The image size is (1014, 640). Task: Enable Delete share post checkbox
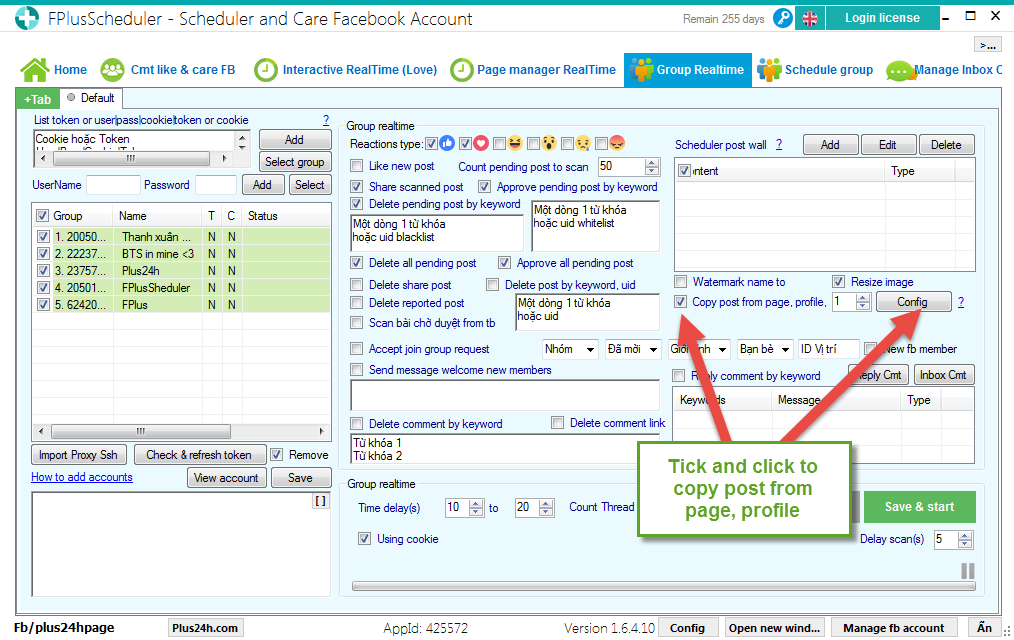[356, 285]
